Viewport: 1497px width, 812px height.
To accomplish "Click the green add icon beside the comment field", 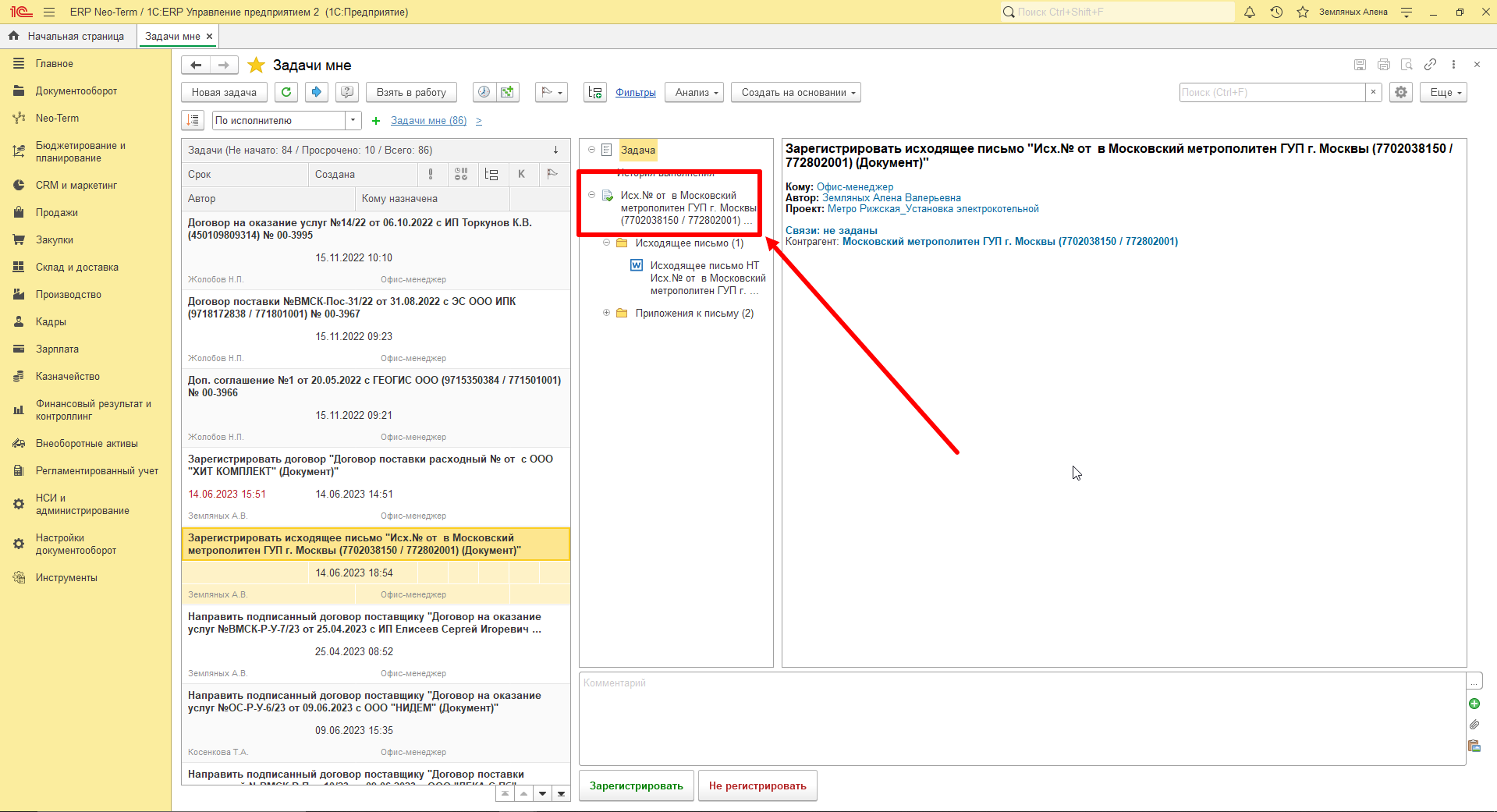I will (1474, 704).
